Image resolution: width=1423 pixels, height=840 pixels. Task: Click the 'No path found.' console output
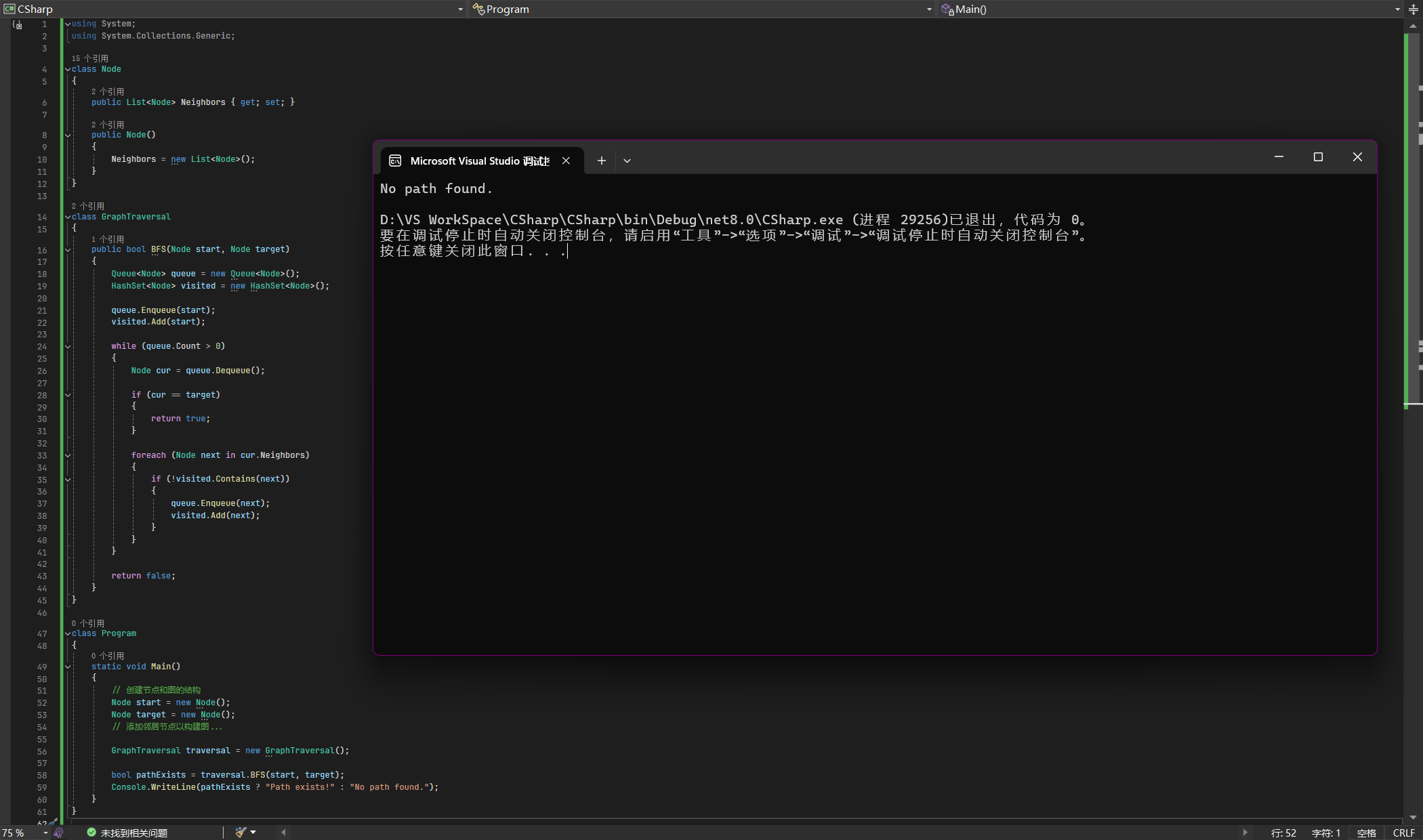(436, 189)
